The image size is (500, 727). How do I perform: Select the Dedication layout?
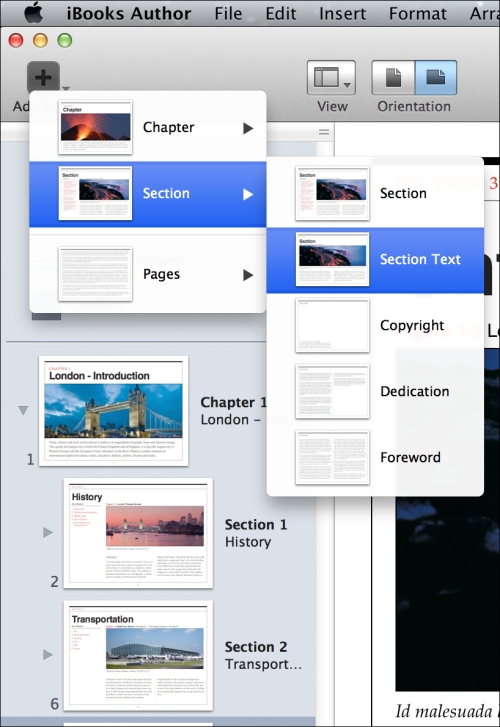(x=375, y=391)
